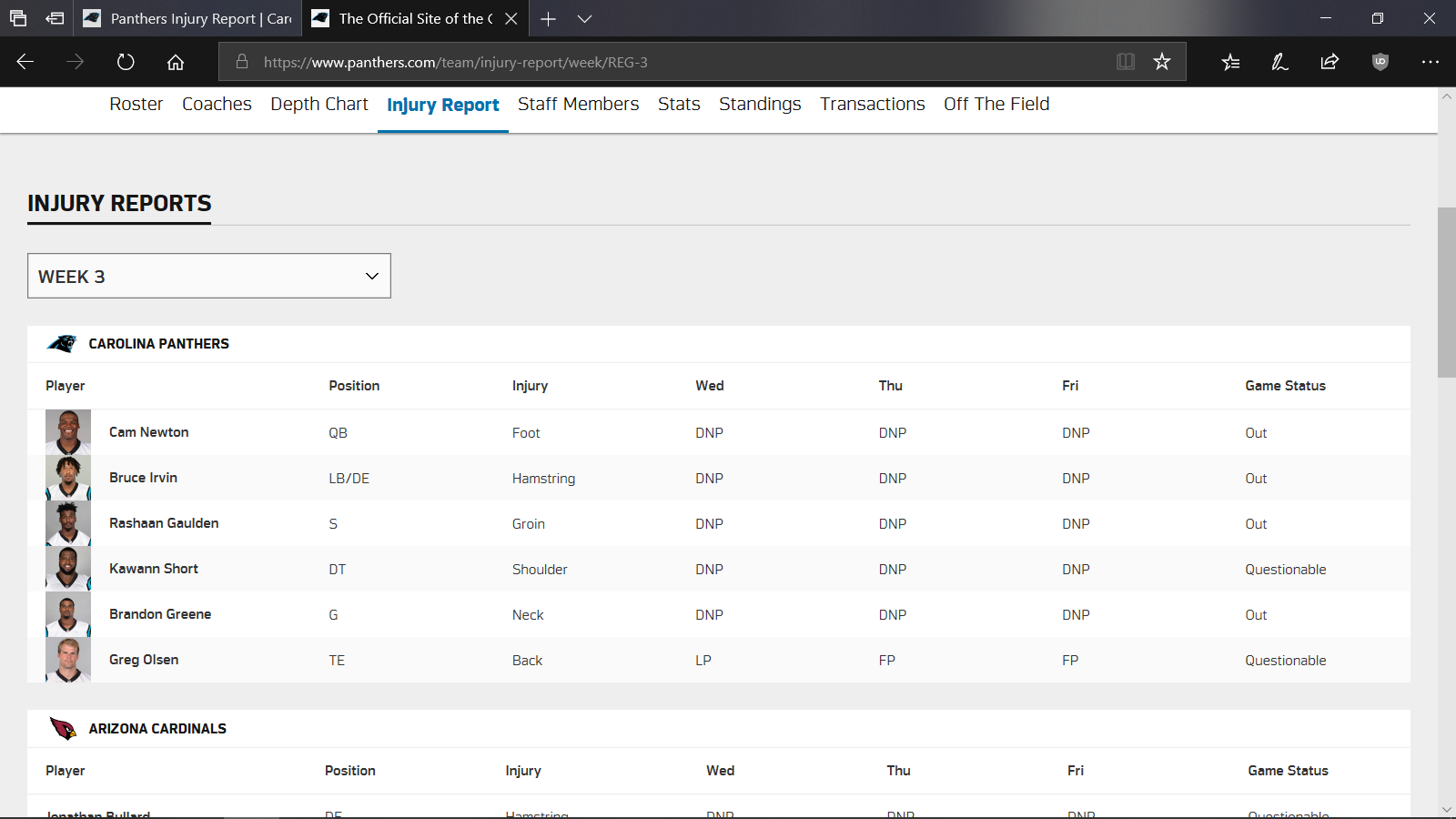Viewport: 1456px width, 819px height.
Task: Click Greg Olsen's headshot photo
Action: click(x=68, y=660)
